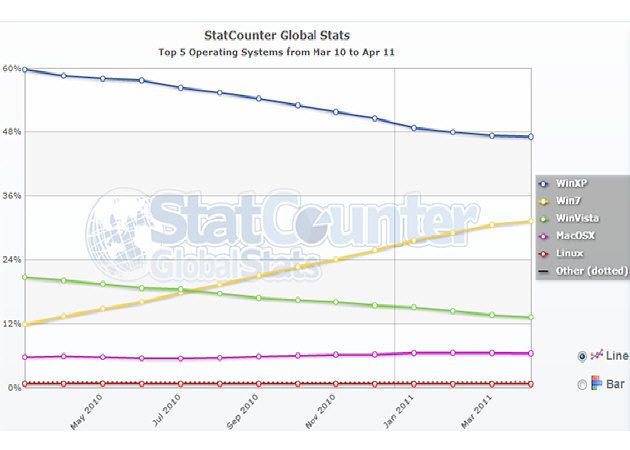Toggle the Win7 legend label

pyautogui.click(x=567, y=200)
